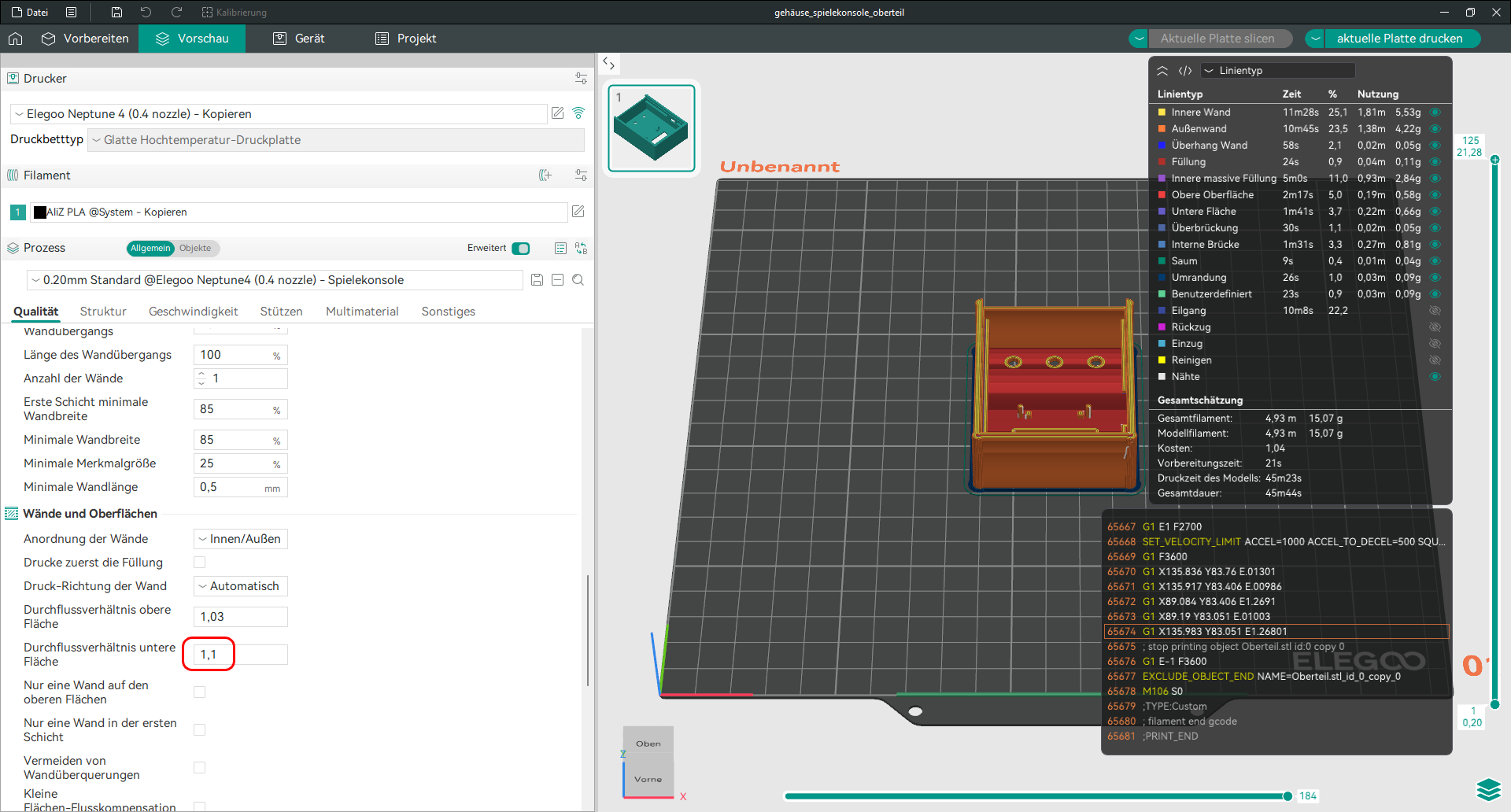This screenshot has height=812, width=1511.
Task: Edit the AliZ PLA filament preset
Action: 578,212
